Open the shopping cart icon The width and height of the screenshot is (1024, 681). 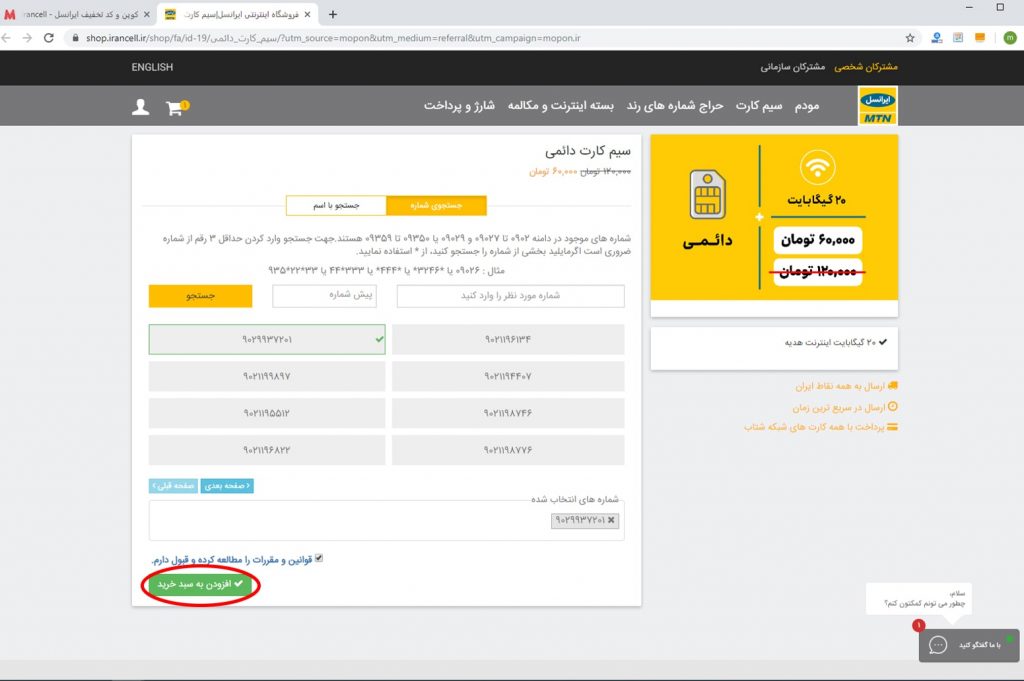[176, 107]
